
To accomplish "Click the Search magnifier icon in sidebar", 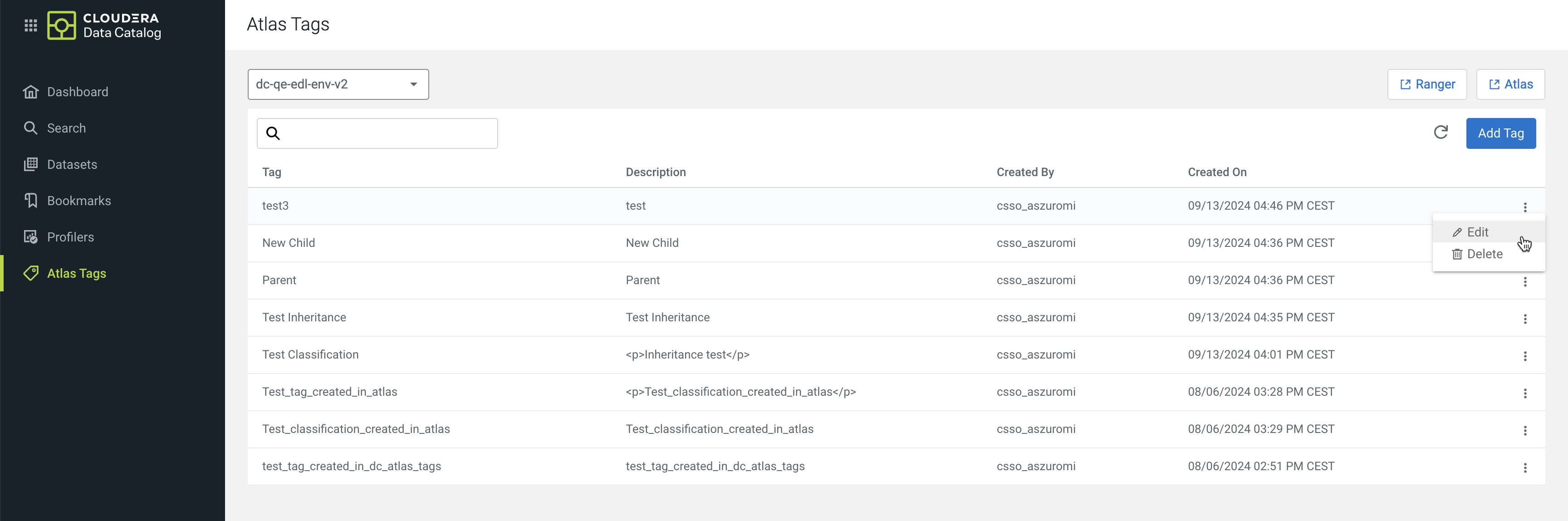I will tap(30, 128).
